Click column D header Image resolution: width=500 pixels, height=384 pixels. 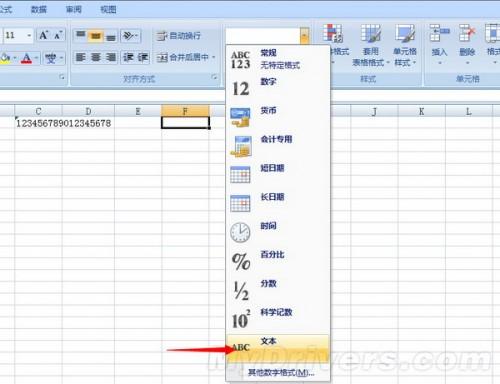[88, 111]
